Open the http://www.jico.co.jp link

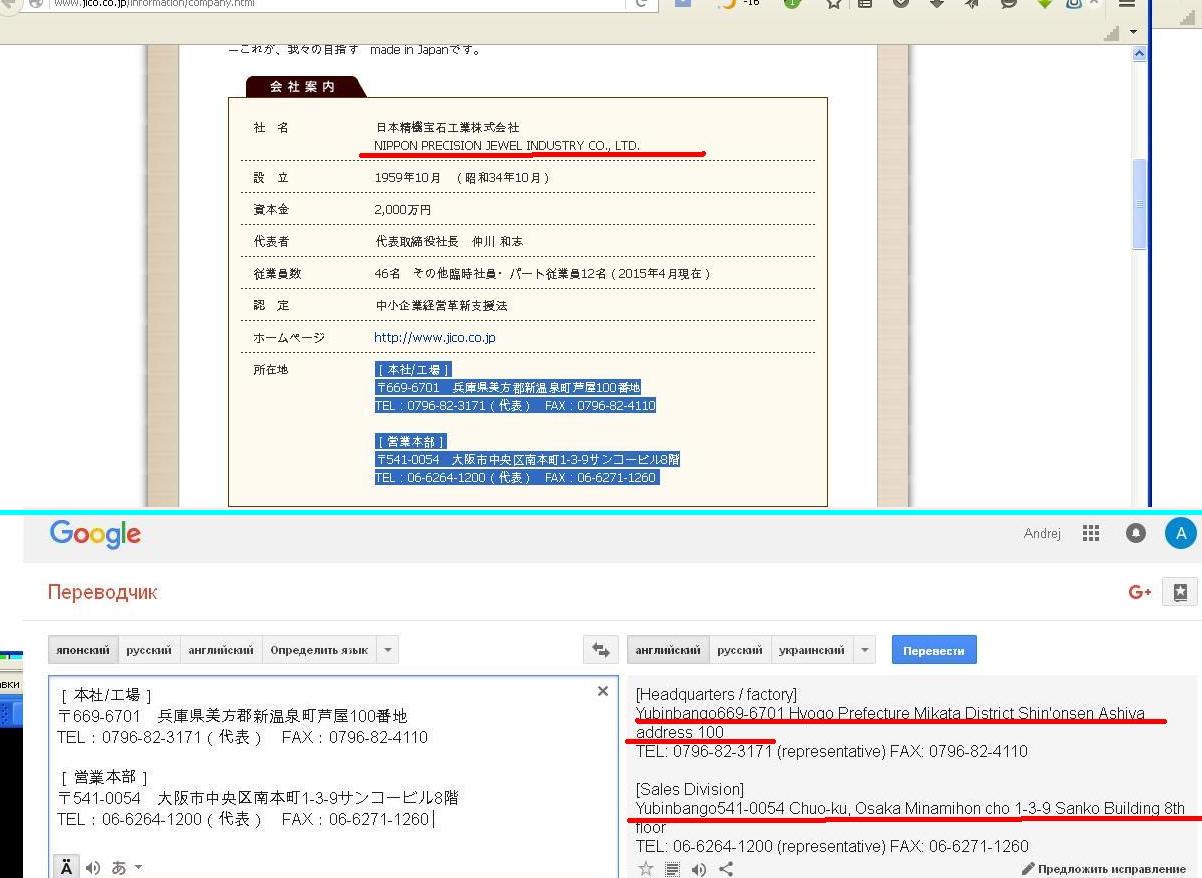tap(435, 338)
